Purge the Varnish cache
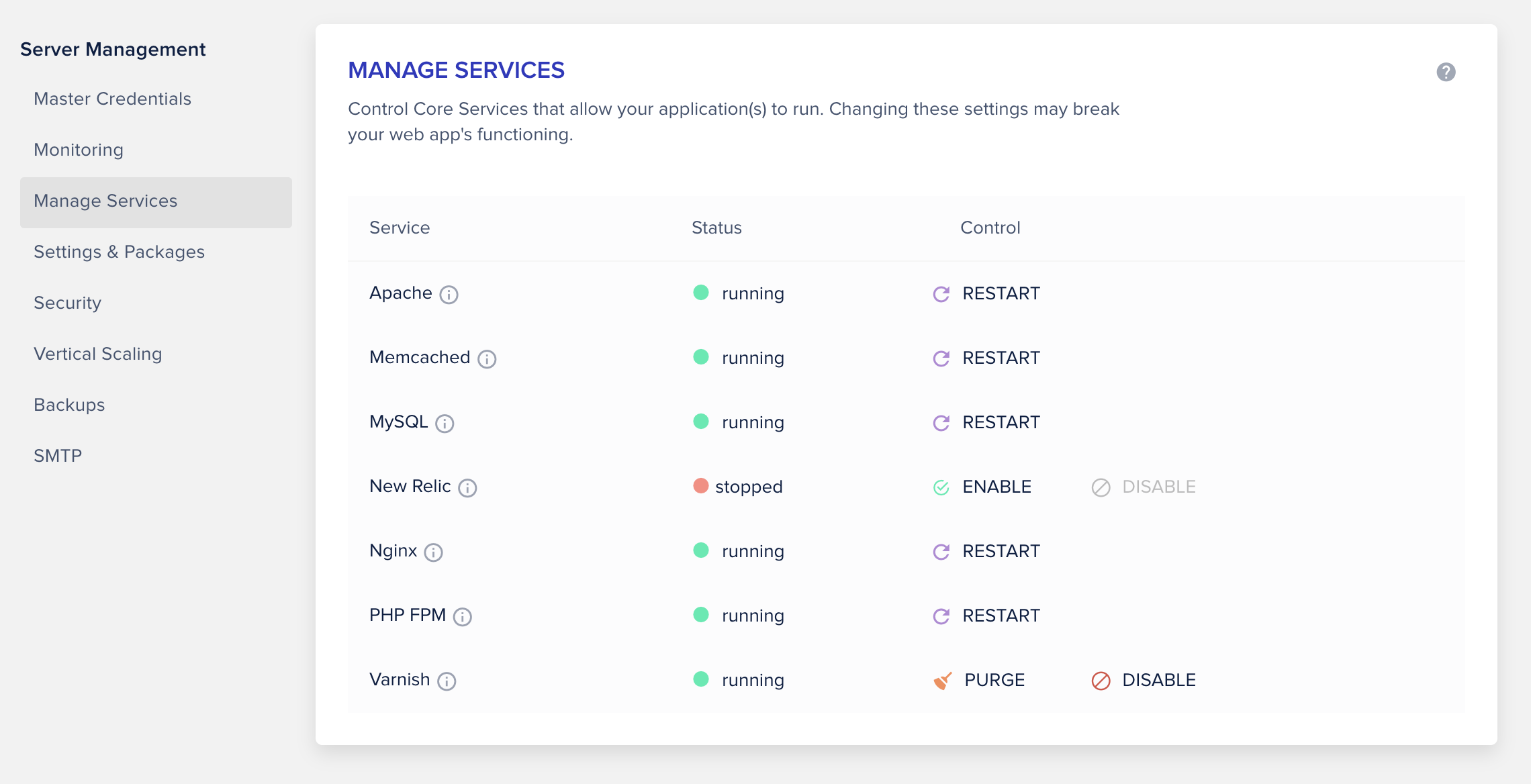This screenshot has width=1531, height=784. click(x=980, y=680)
